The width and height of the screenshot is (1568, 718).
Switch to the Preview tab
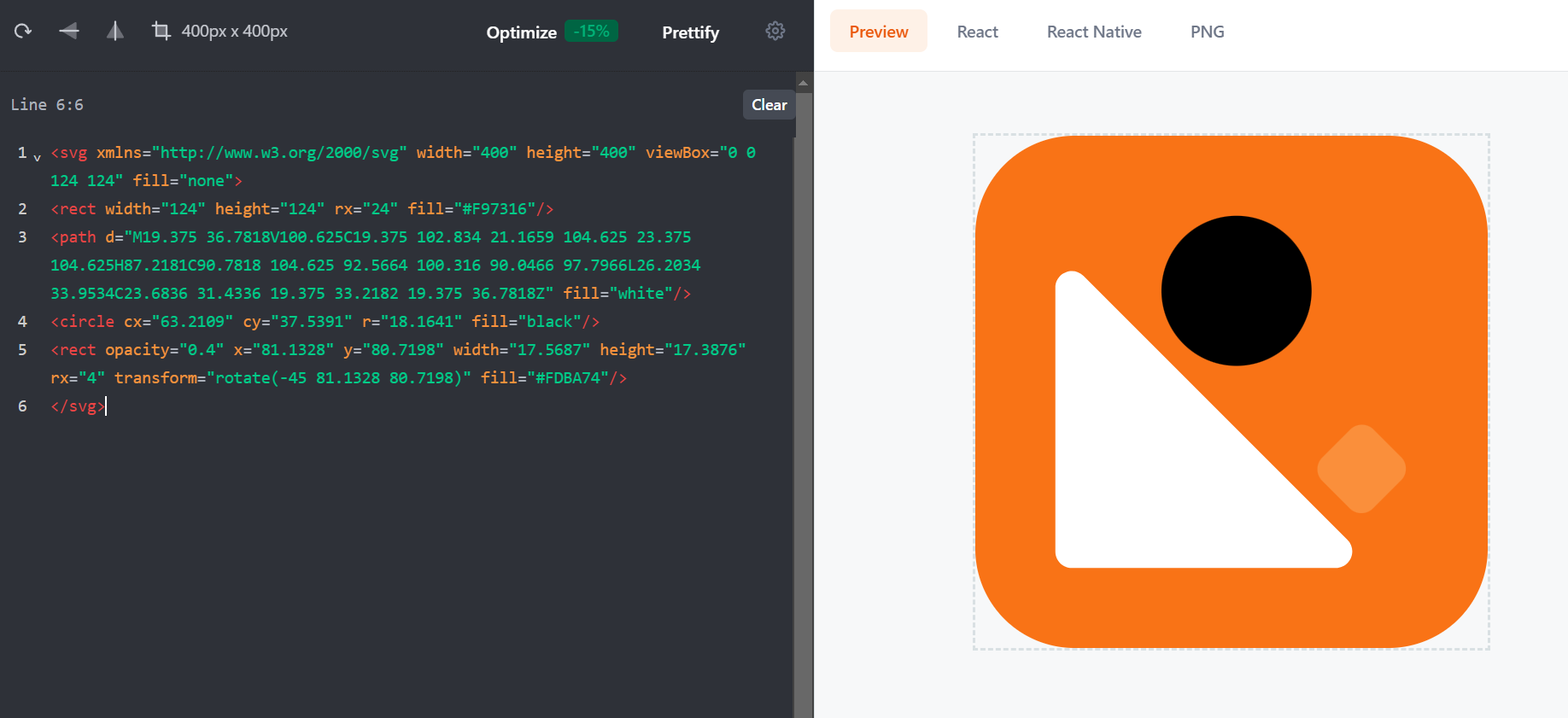coord(878,32)
